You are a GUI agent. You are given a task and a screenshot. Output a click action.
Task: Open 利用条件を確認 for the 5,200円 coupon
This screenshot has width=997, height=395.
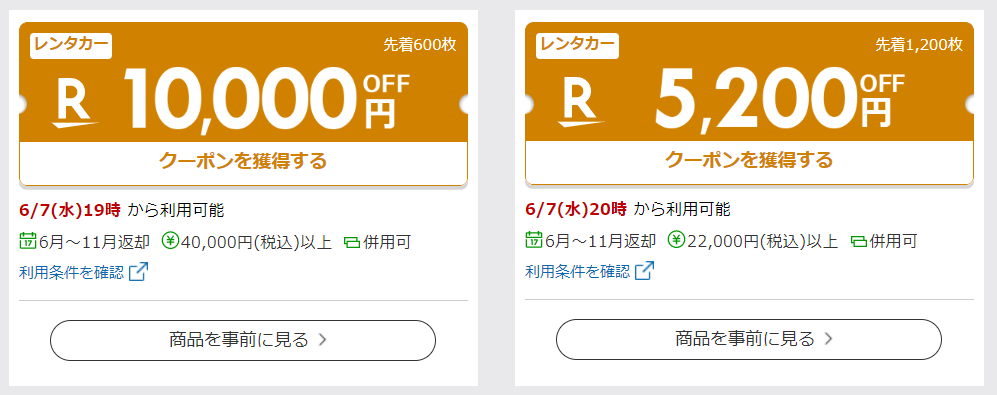click(x=578, y=272)
